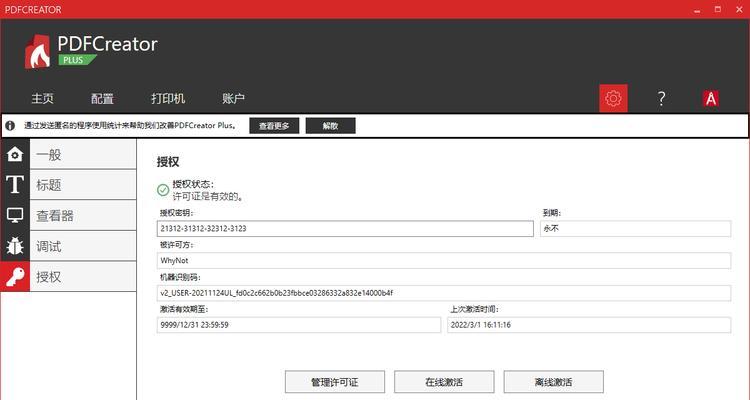Select the T icon for Title settings
750x400 pixels.
pyautogui.click(x=15, y=185)
